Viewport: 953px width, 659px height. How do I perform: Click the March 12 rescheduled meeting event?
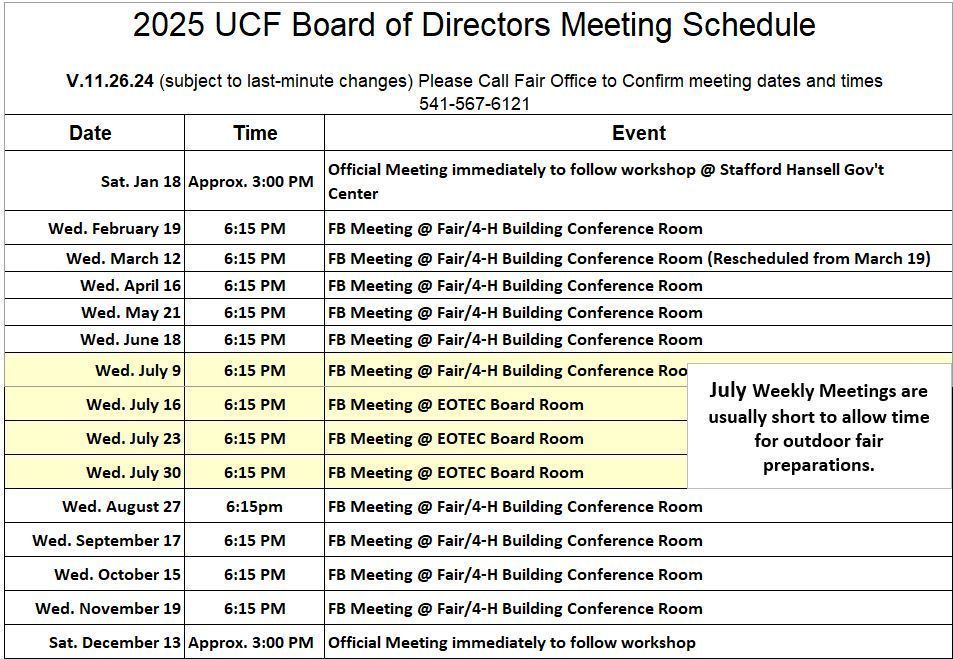629,258
